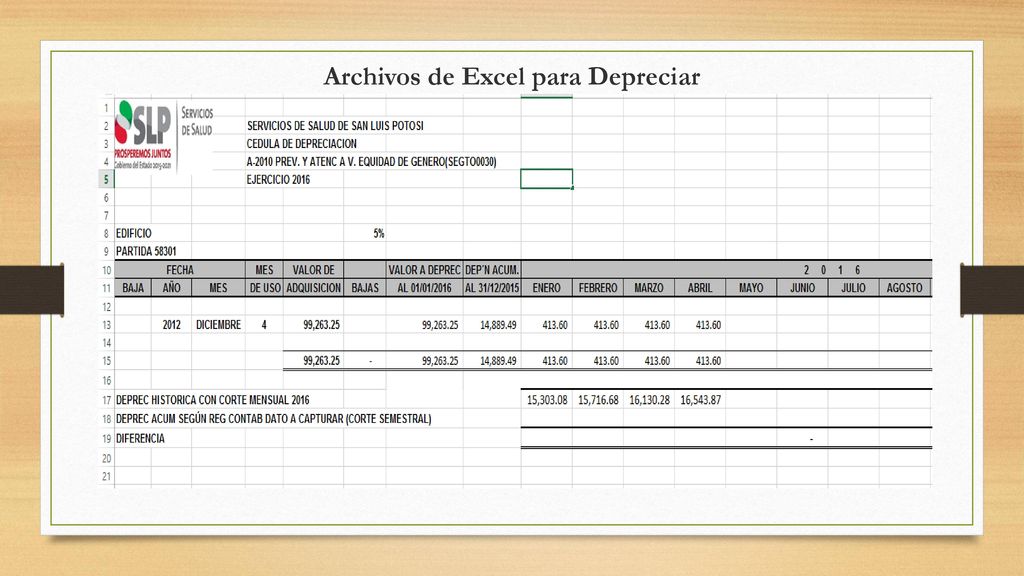Select row 15 total acquisition '99,263.25'
Viewport: 1024px width, 576px height.
point(313,360)
